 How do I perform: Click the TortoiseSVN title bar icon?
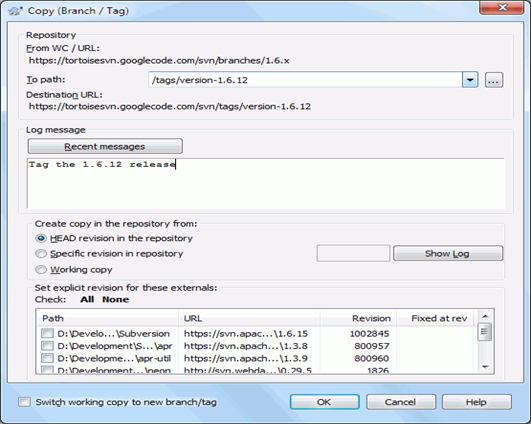coord(15,11)
